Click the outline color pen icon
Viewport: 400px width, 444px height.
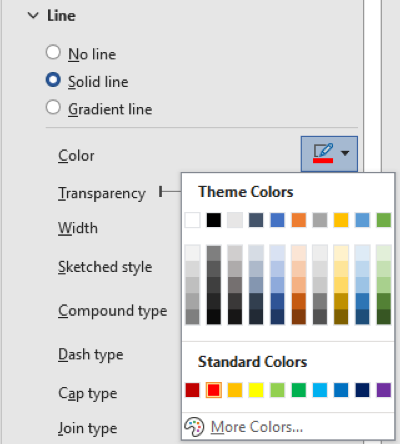pos(323,153)
